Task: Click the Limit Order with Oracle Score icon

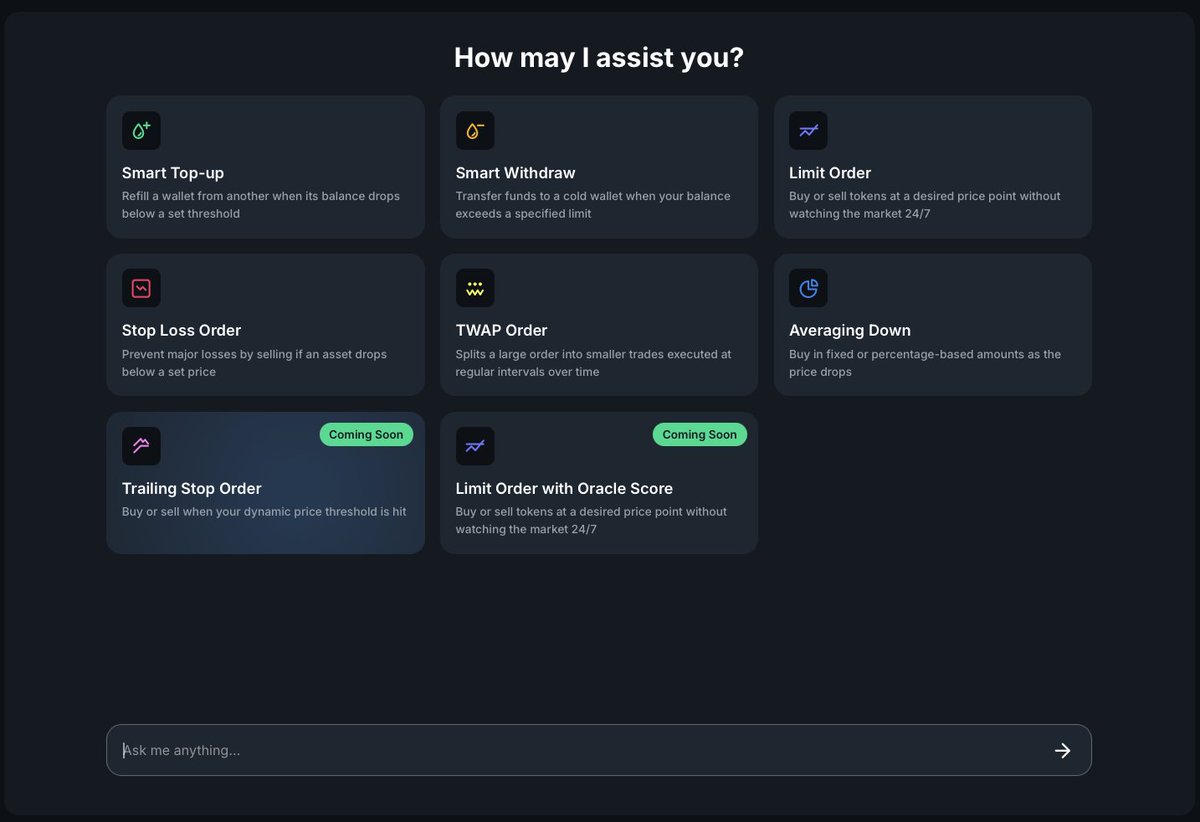Action: [475, 446]
